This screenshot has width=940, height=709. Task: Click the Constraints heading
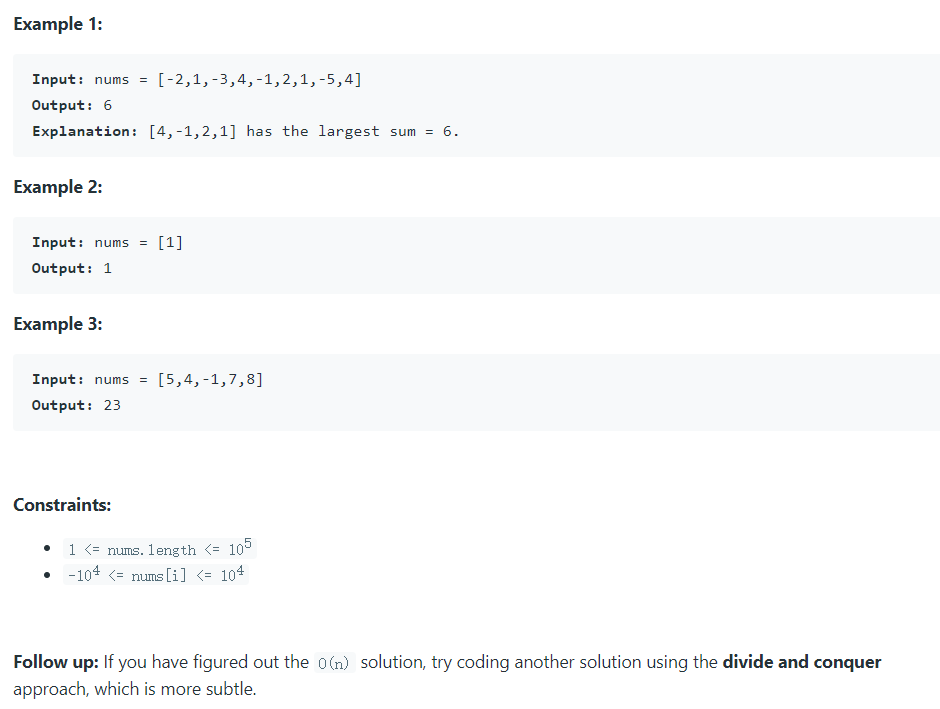tap(62, 505)
